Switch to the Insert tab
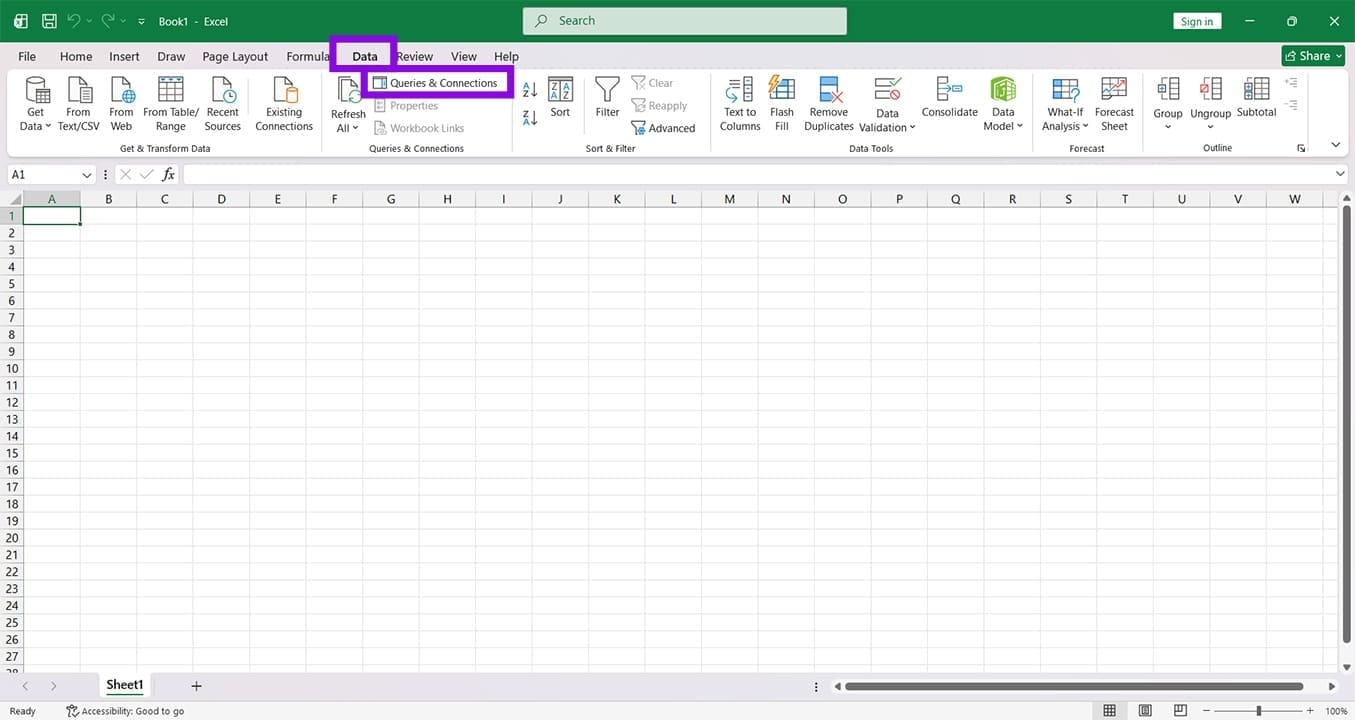1355x720 pixels. coord(124,56)
